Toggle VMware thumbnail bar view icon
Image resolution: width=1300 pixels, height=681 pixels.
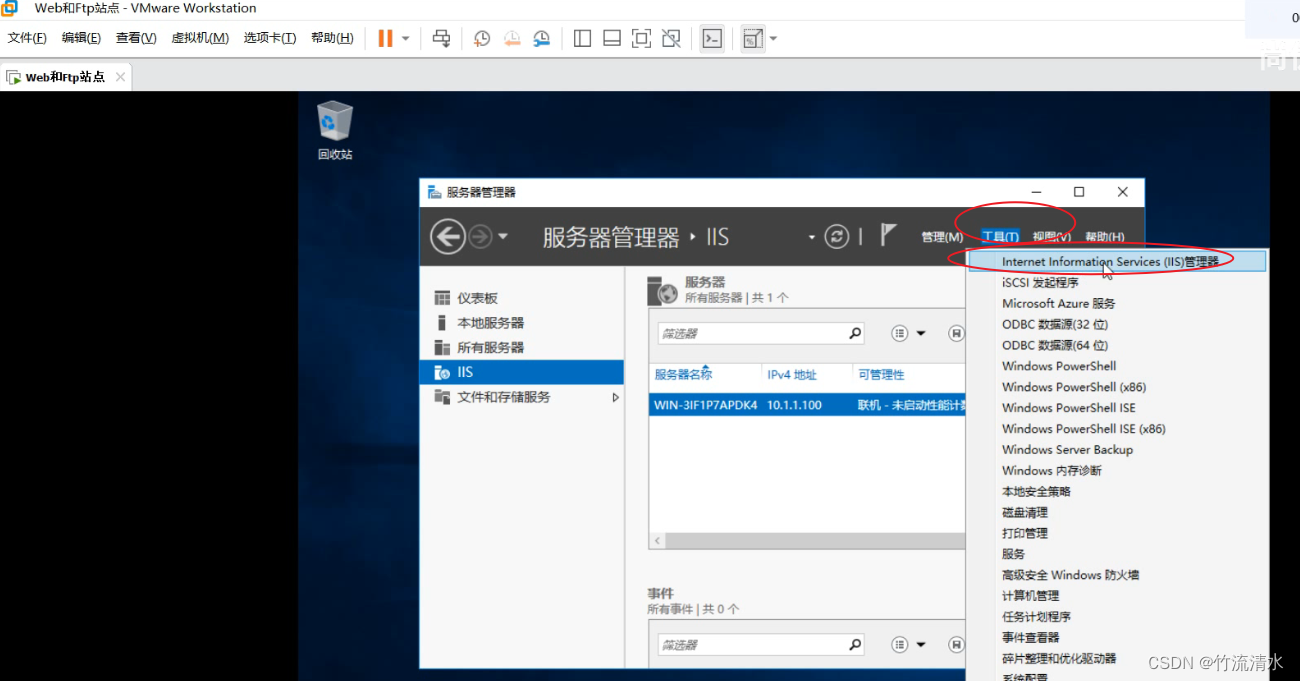(612, 39)
